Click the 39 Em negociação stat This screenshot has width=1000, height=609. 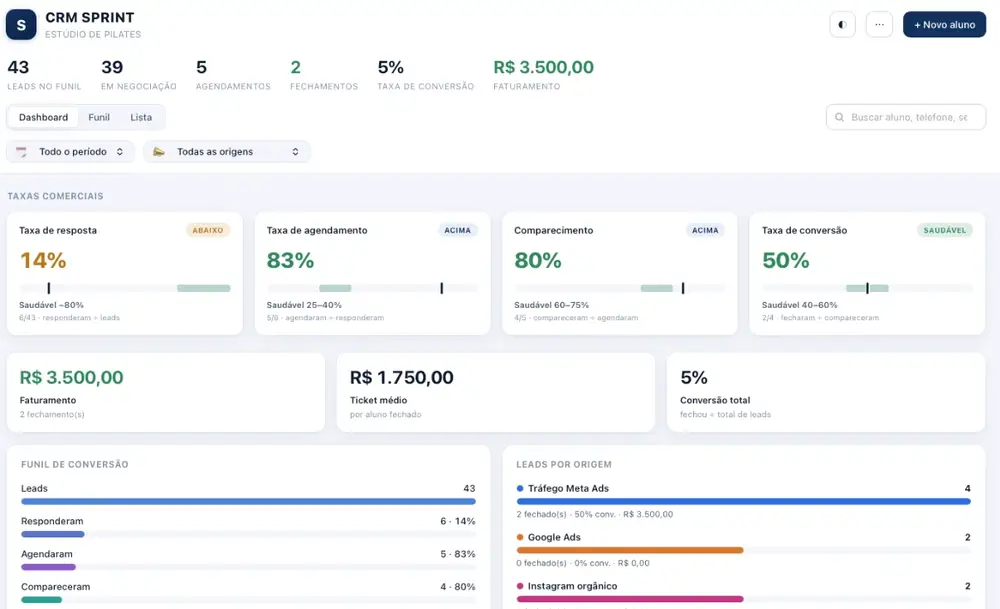[x=138, y=75]
